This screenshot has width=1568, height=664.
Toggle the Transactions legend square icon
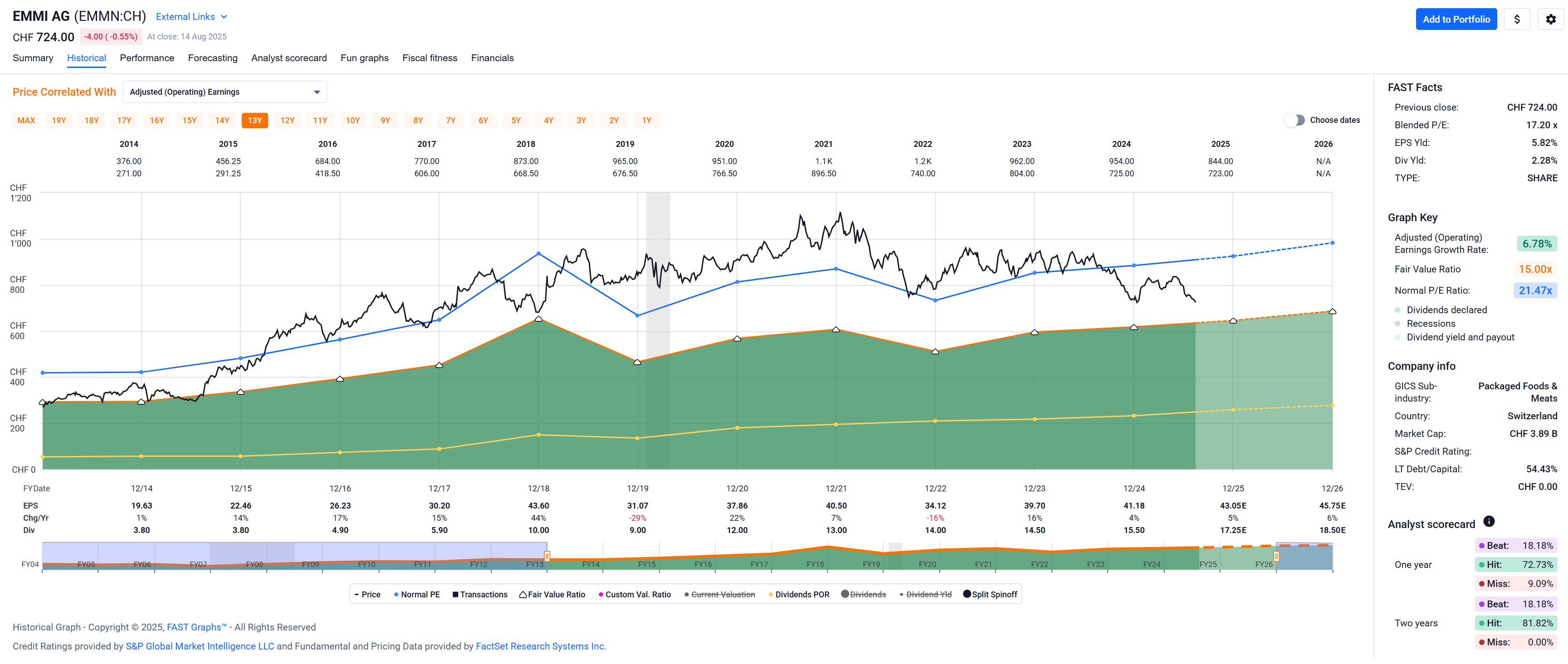tap(455, 595)
